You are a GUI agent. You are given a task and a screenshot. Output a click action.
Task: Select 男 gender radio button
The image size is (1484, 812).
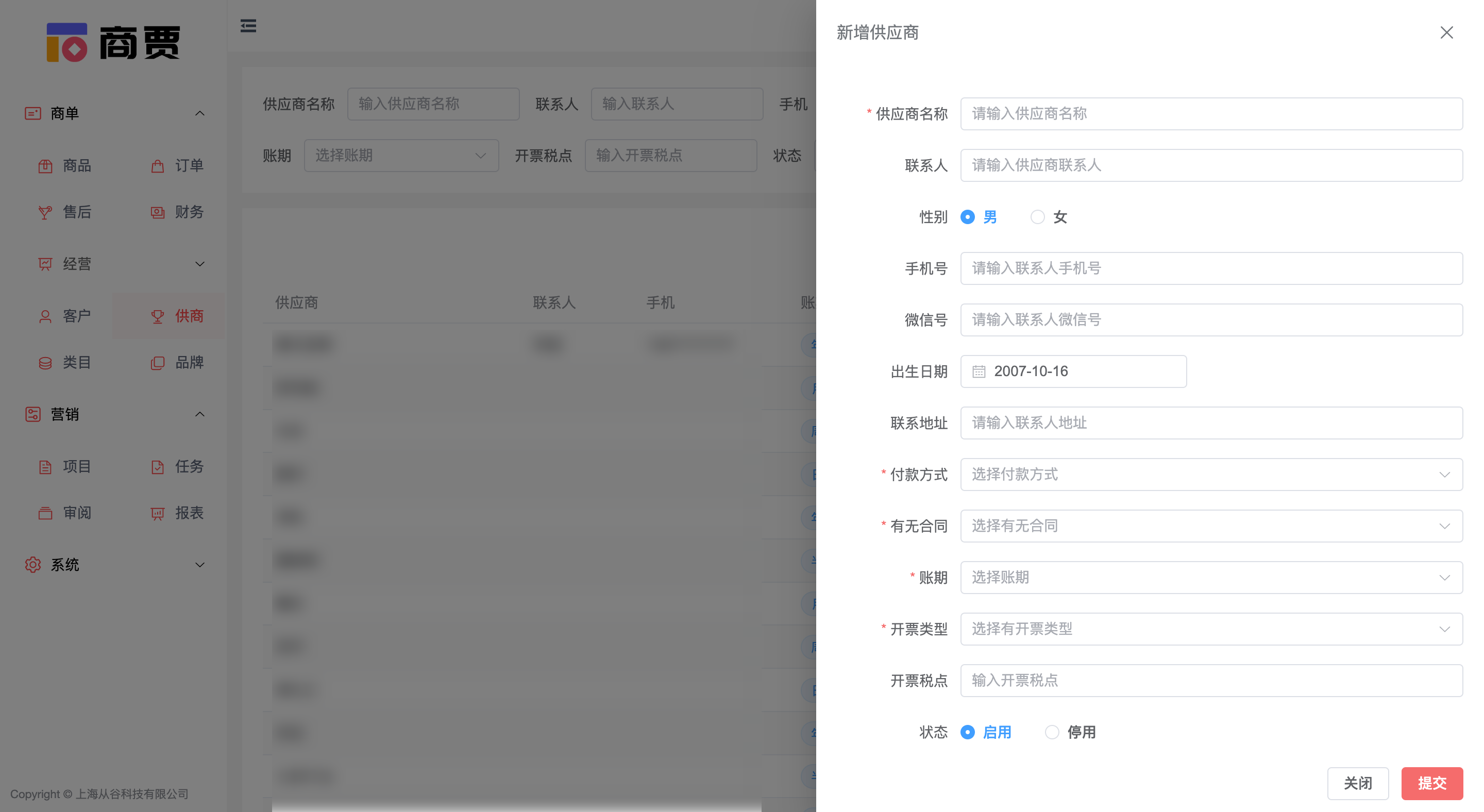coord(967,217)
